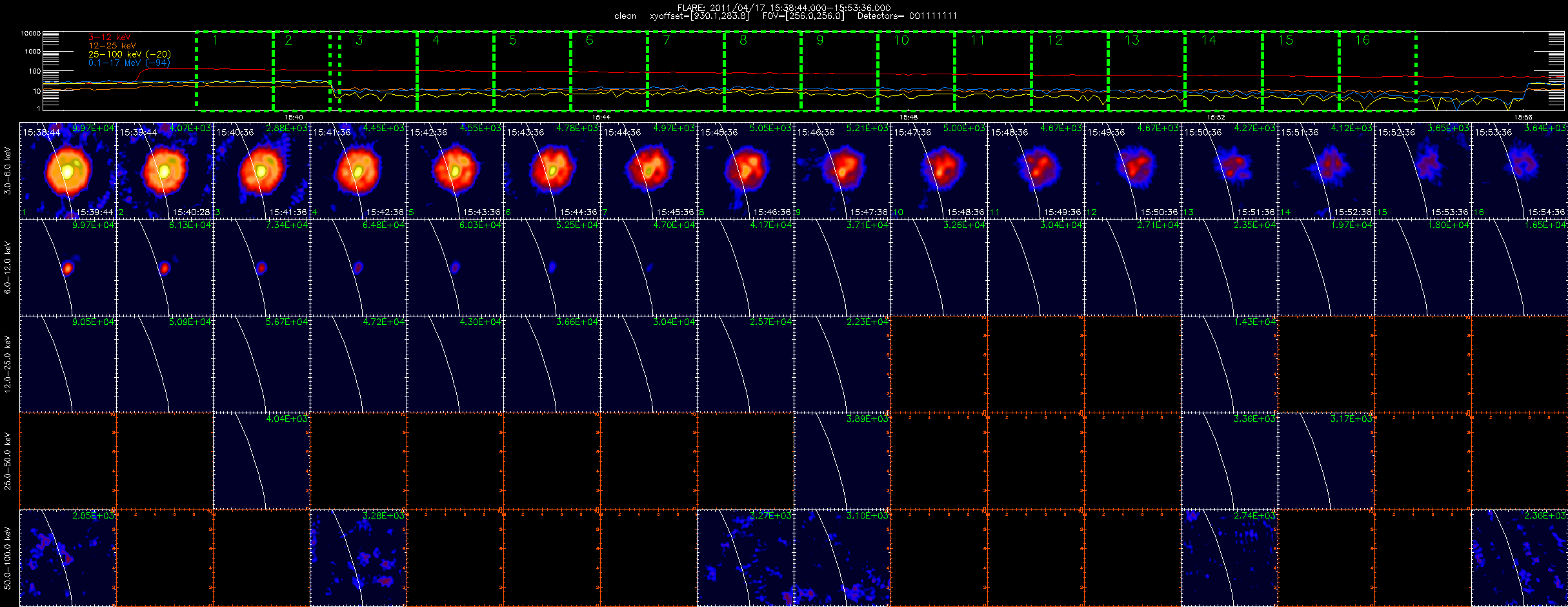Open the 3.0-6.0 keV image starting 15:40:36
Image resolution: width=1568 pixels, height=607 pixels.
[x=261, y=170]
